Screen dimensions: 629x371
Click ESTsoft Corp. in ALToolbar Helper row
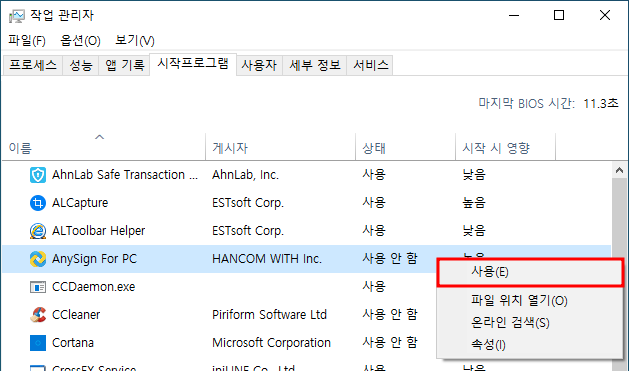tap(248, 231)
